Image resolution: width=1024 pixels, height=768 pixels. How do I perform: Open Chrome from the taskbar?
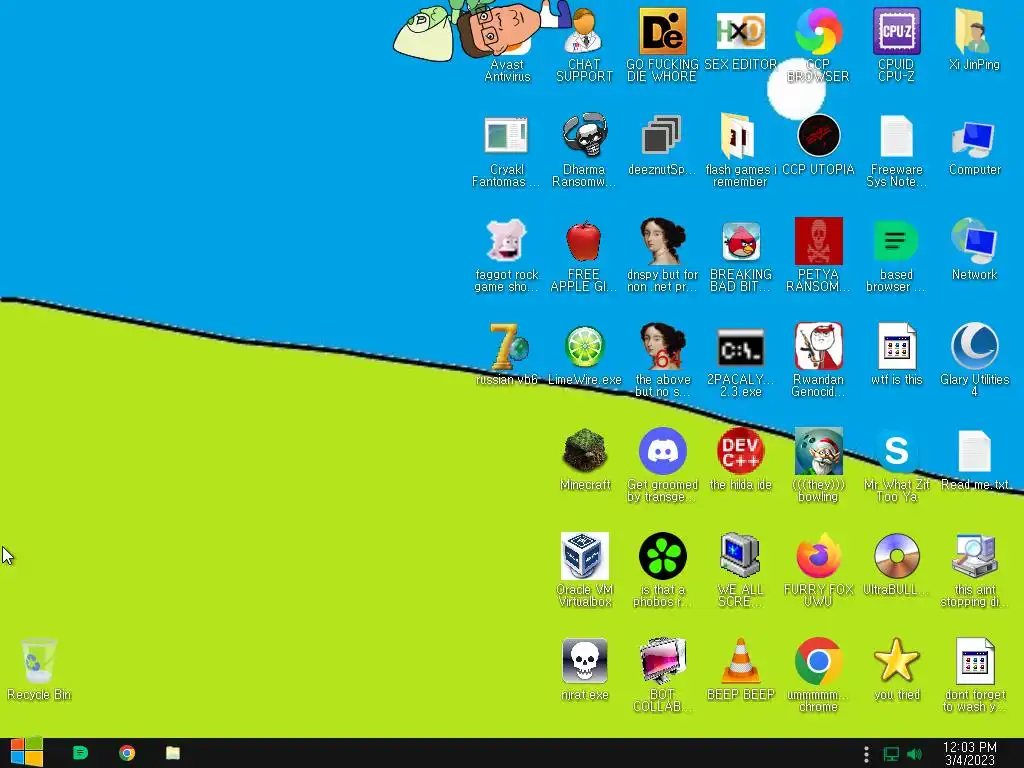pos(127,753)
